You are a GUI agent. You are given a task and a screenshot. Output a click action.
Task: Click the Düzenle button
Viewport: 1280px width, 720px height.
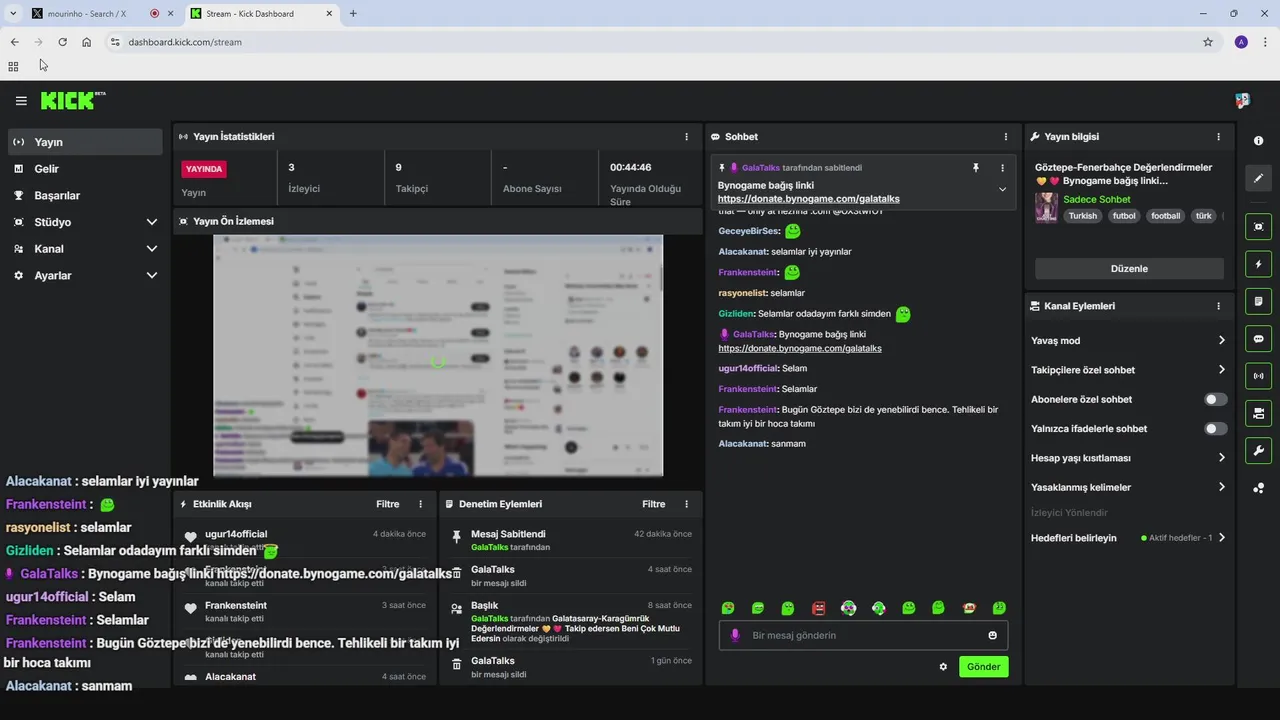[1129, 269]
